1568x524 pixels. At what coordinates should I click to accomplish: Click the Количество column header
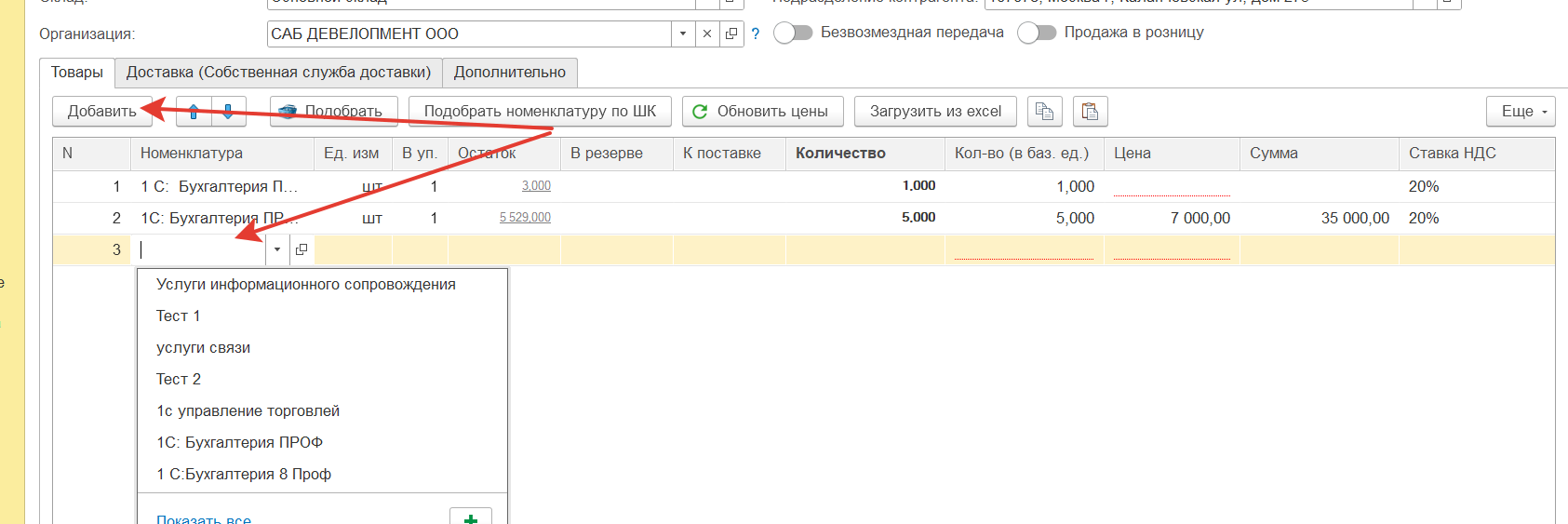click(865, 154)
